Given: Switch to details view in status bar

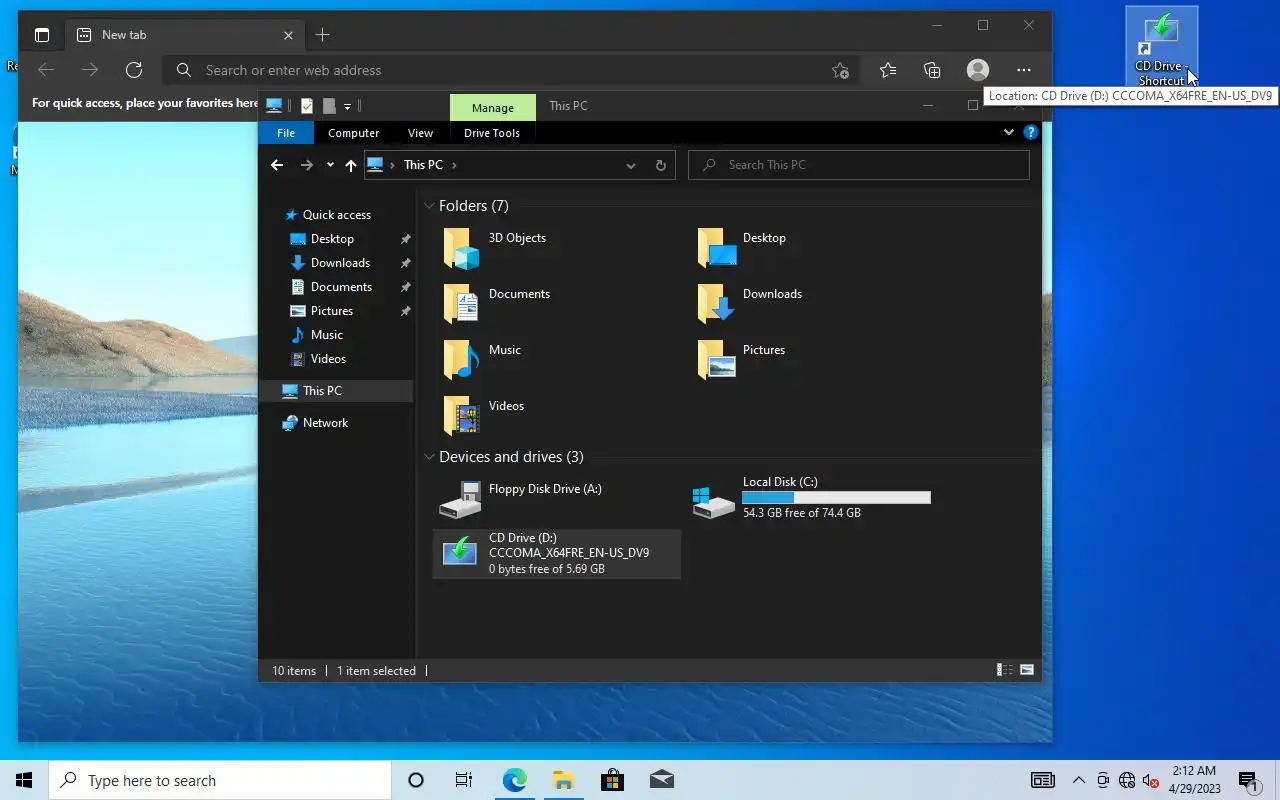Looking at the screenshot, I should [x=1005, y=670].
